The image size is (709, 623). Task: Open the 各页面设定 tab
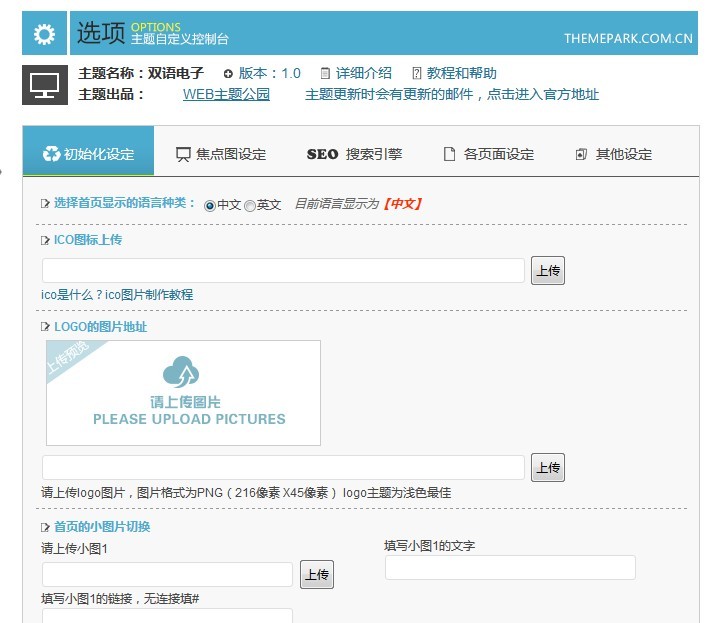coord(488,154)
